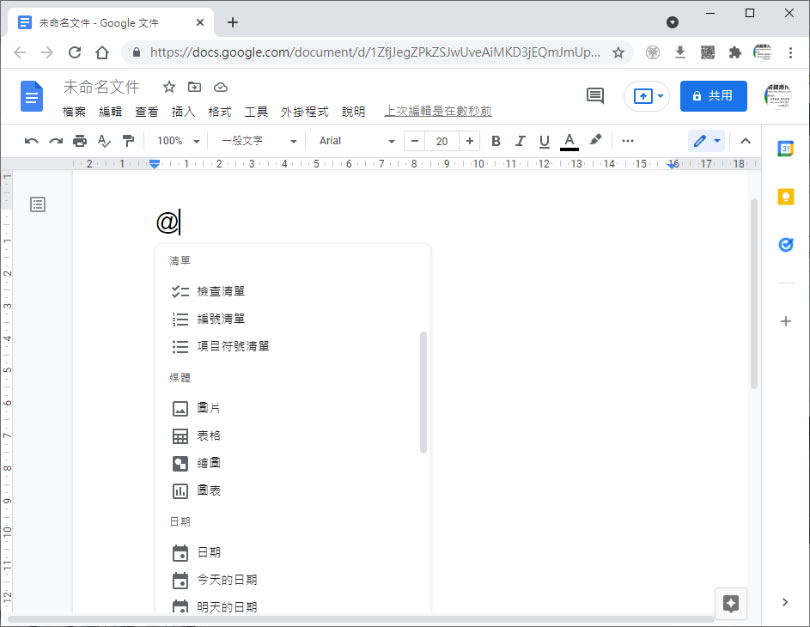Open the 上次編輯是在數秒前 history link
Image resolution: width=810 pixels, height=627 pixels.
[x=437, y=112]
